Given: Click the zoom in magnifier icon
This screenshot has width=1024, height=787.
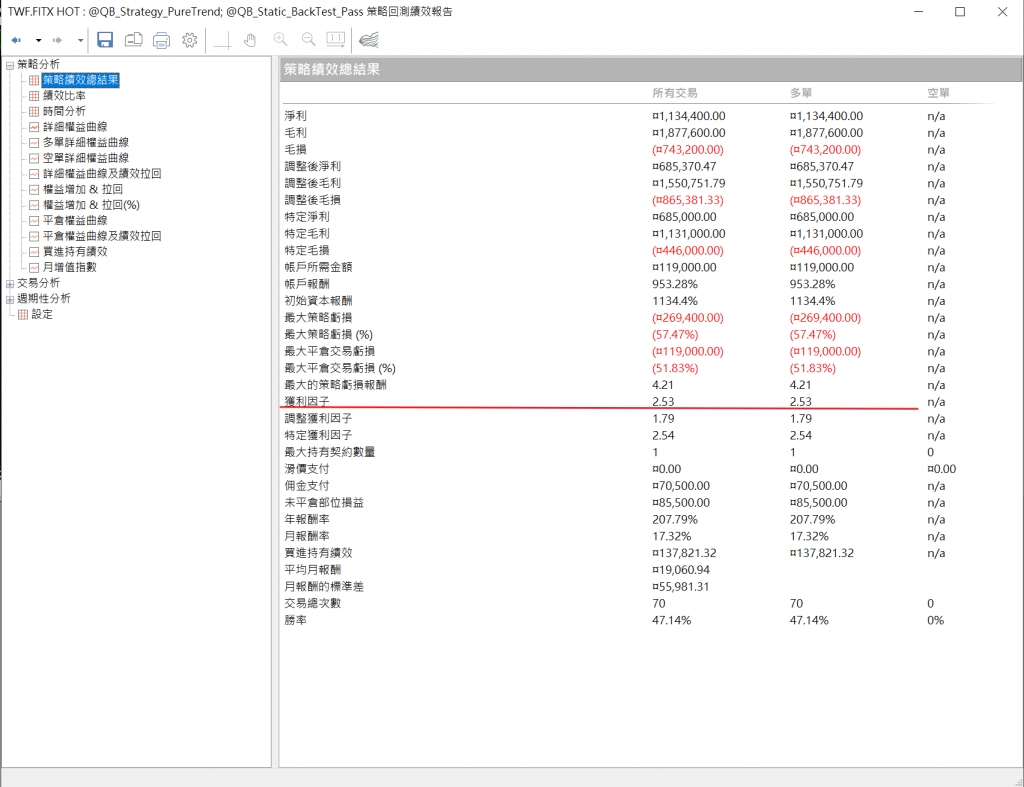Looking at the screenshot, I should pos(280,40).
